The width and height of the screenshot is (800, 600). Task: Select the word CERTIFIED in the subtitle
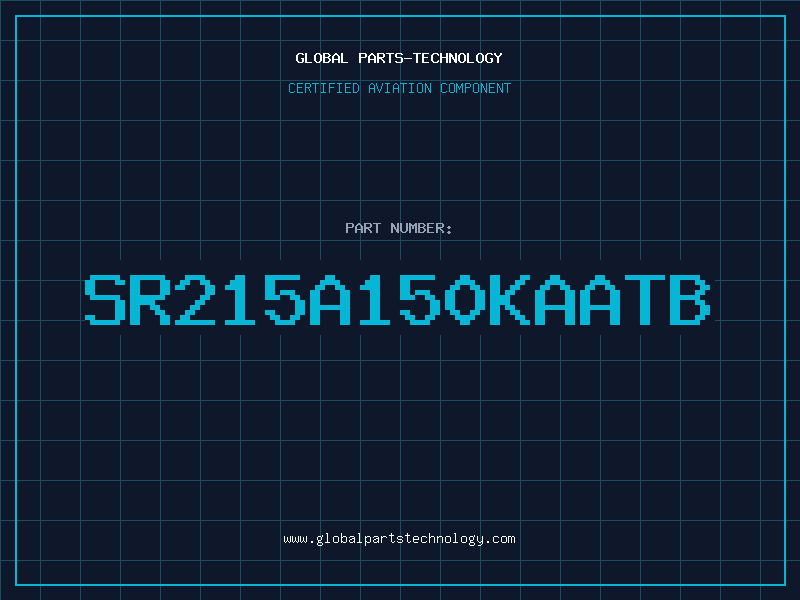pos(324,88)
